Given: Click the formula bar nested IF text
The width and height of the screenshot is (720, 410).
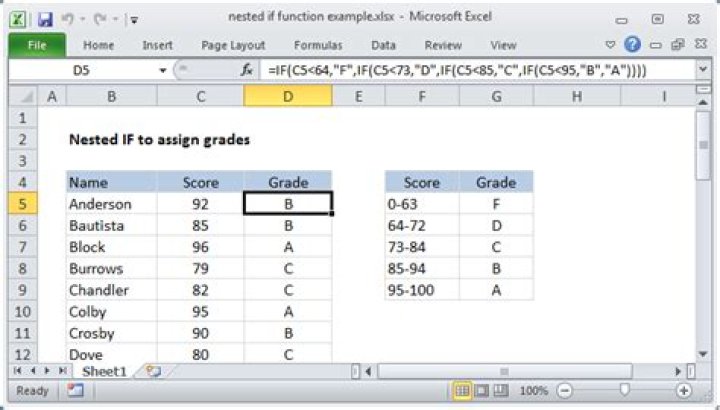Looking at the screenshot, I should click(457, 70).
